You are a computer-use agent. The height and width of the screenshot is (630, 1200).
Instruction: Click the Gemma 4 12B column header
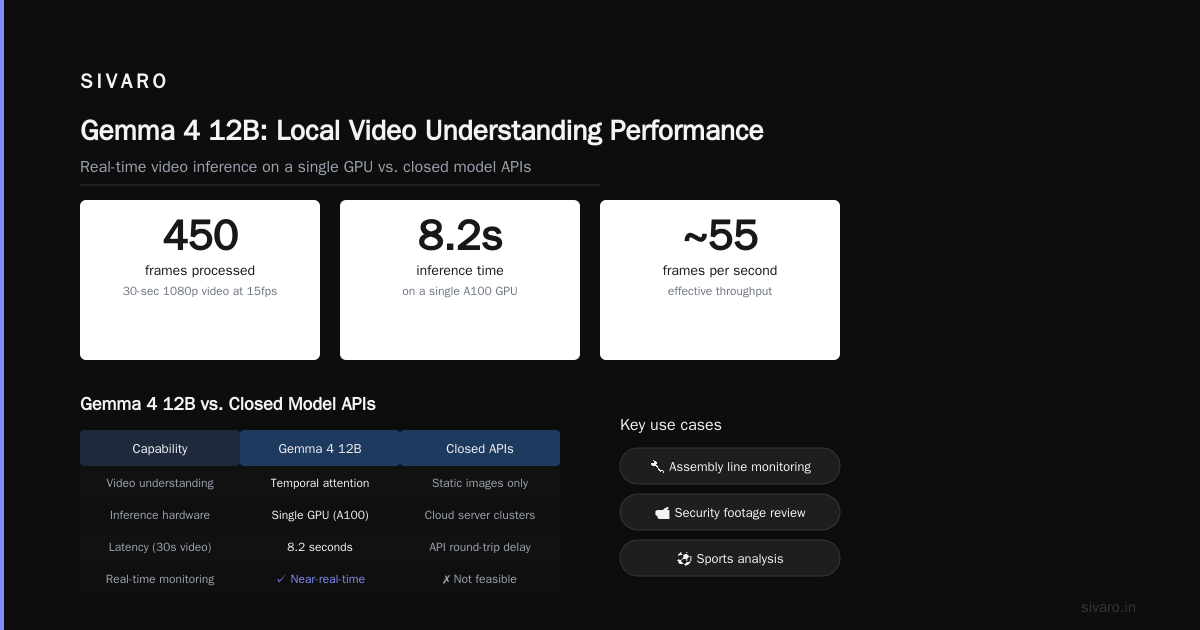[x=320, y=448]
